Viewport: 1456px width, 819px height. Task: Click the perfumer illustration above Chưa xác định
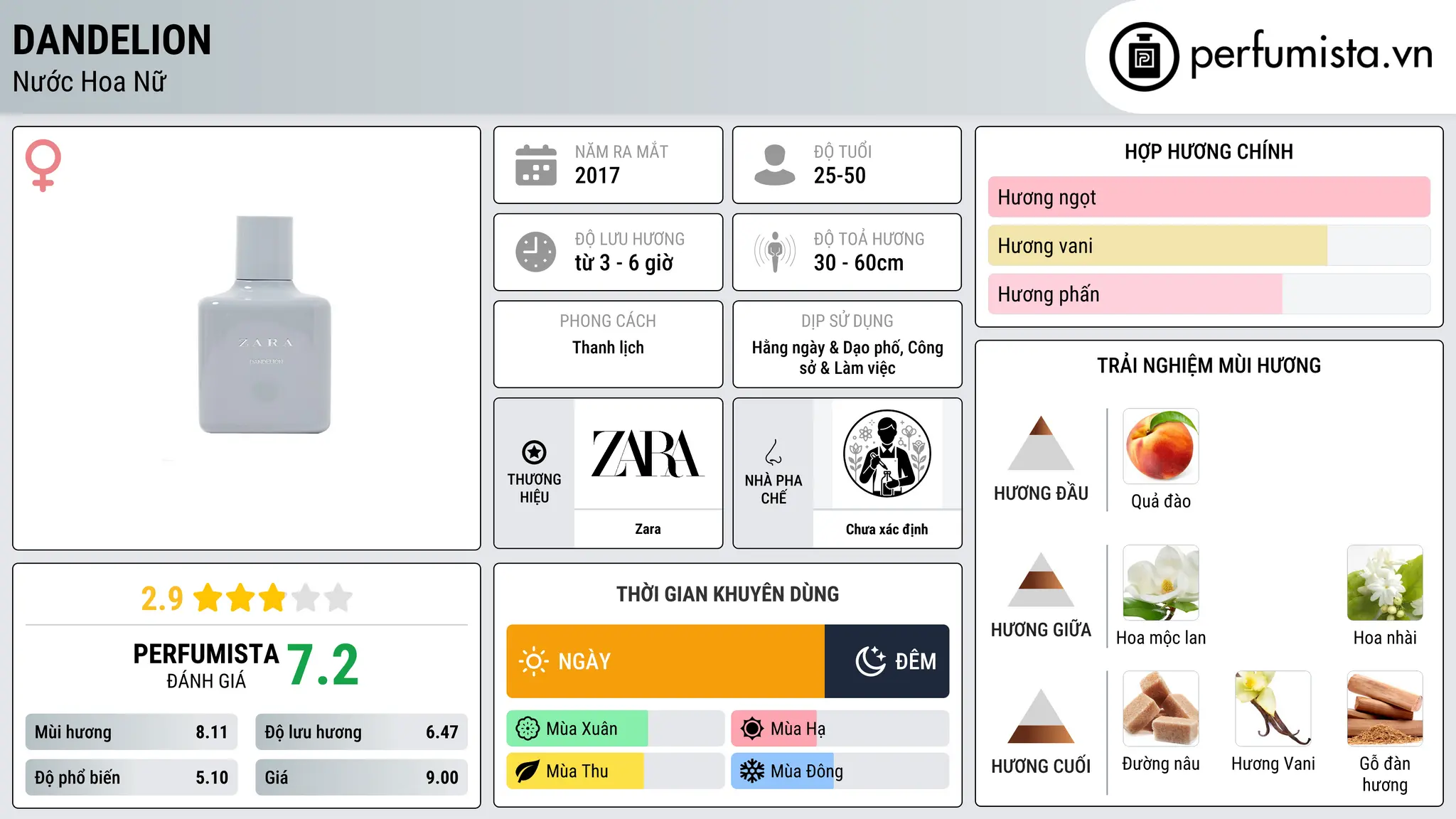click(887, 454)
